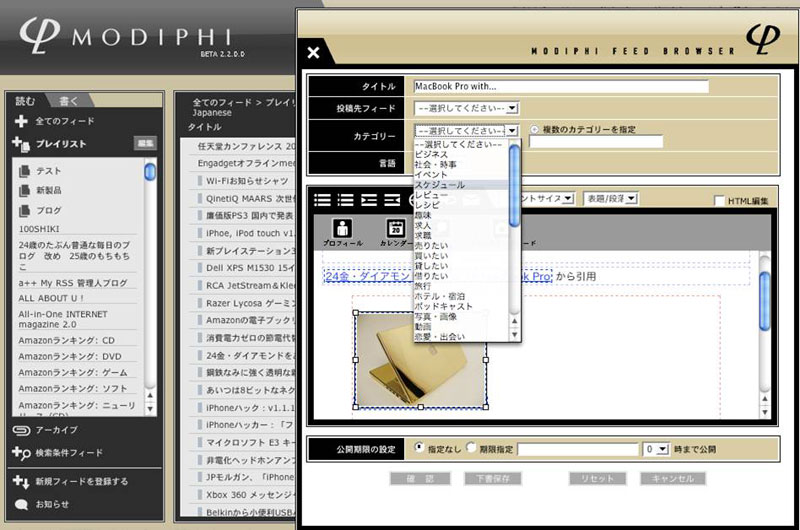Click the 検索条件フィード search-plus icon
The height and width of the screenshot is (530, 800).
pyautogui.click(x=21, y=452)
